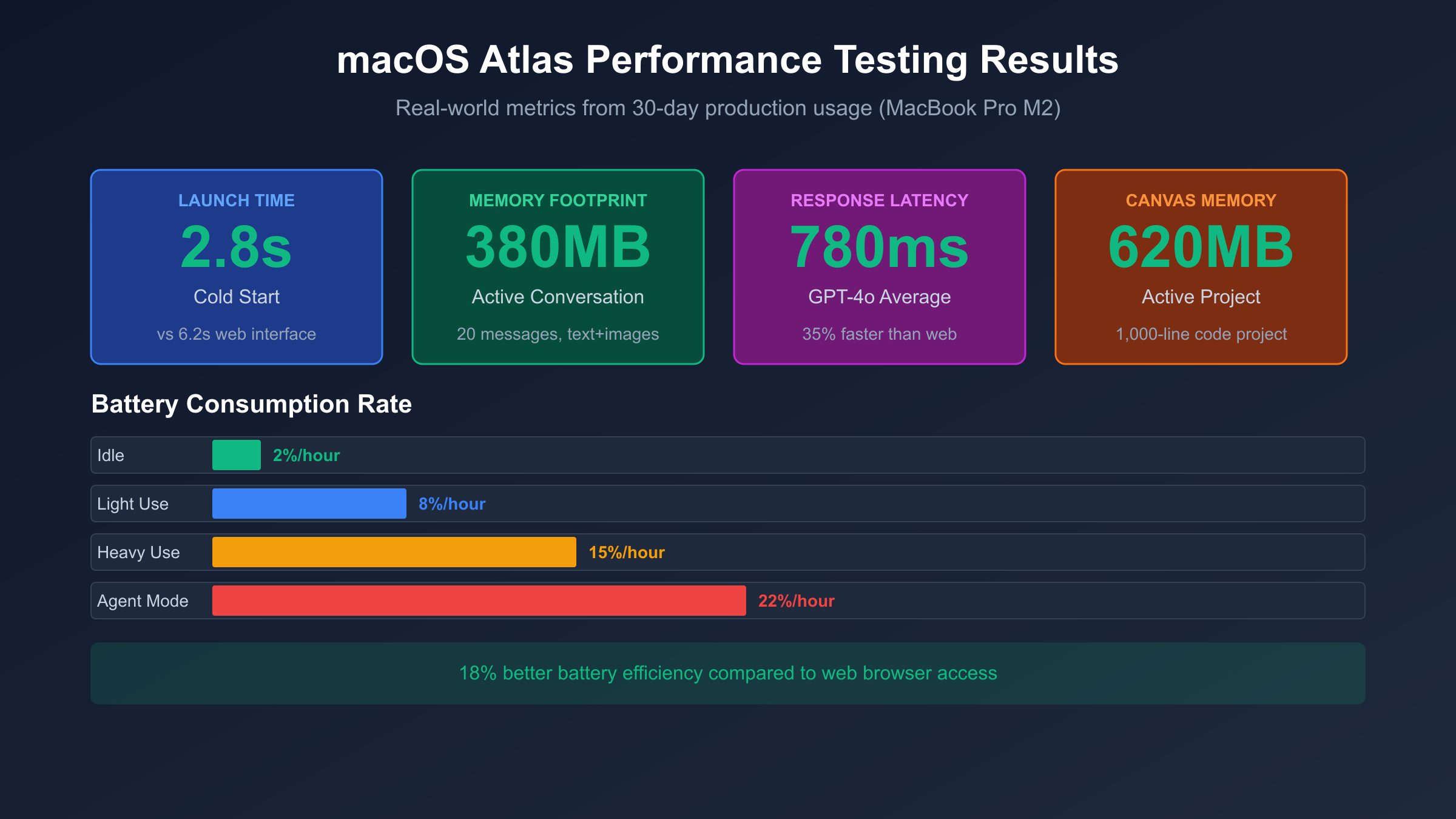Click the green Idle battery bar

(x=237, y=455)
